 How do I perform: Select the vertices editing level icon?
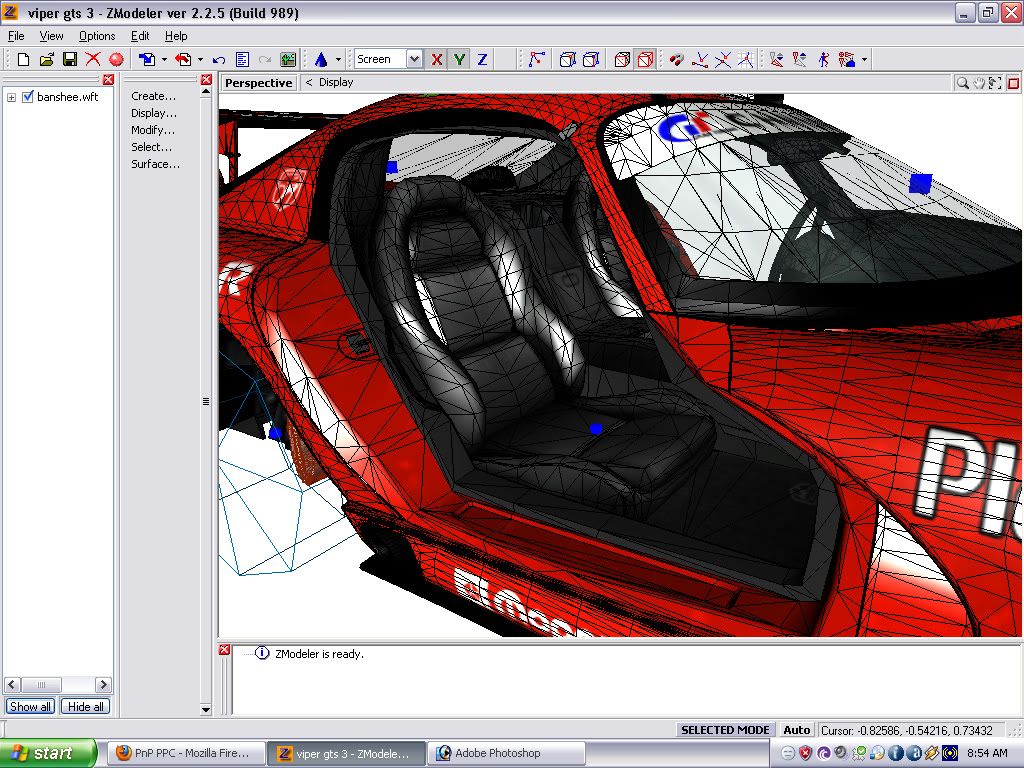[x=536, y=60]
